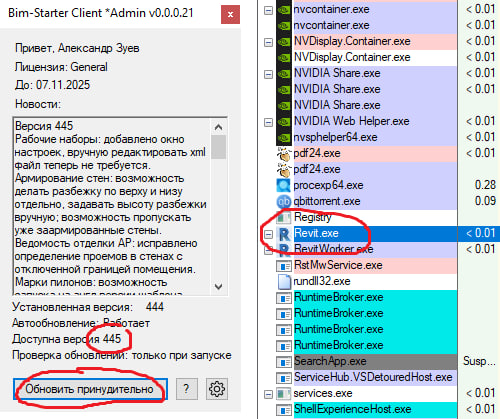
Task: Collapse the NVIDIA Share.exe tree node
Action: tap(268, 74)
